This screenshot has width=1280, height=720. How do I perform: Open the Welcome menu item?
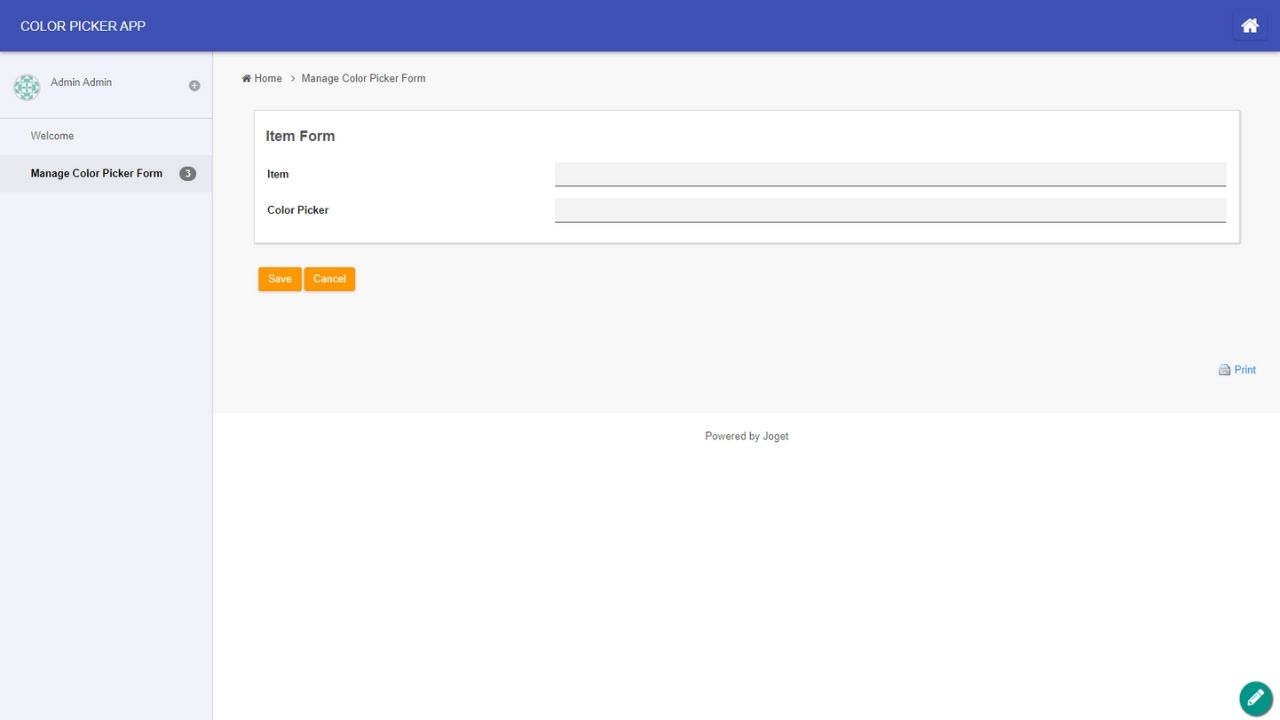(x=52, y=136)
